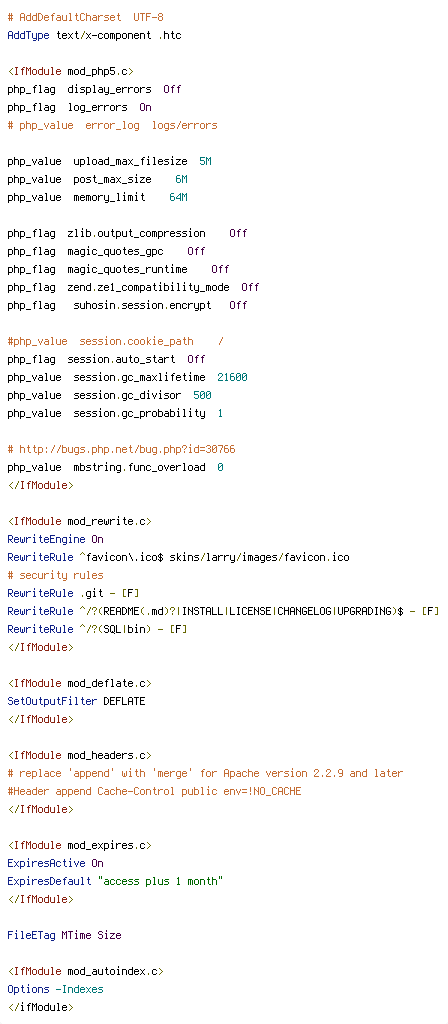Screen dimensions: 448x1024
Task: Click SetOutputFilter DEFLATE directive
Action: pos(76,701)
